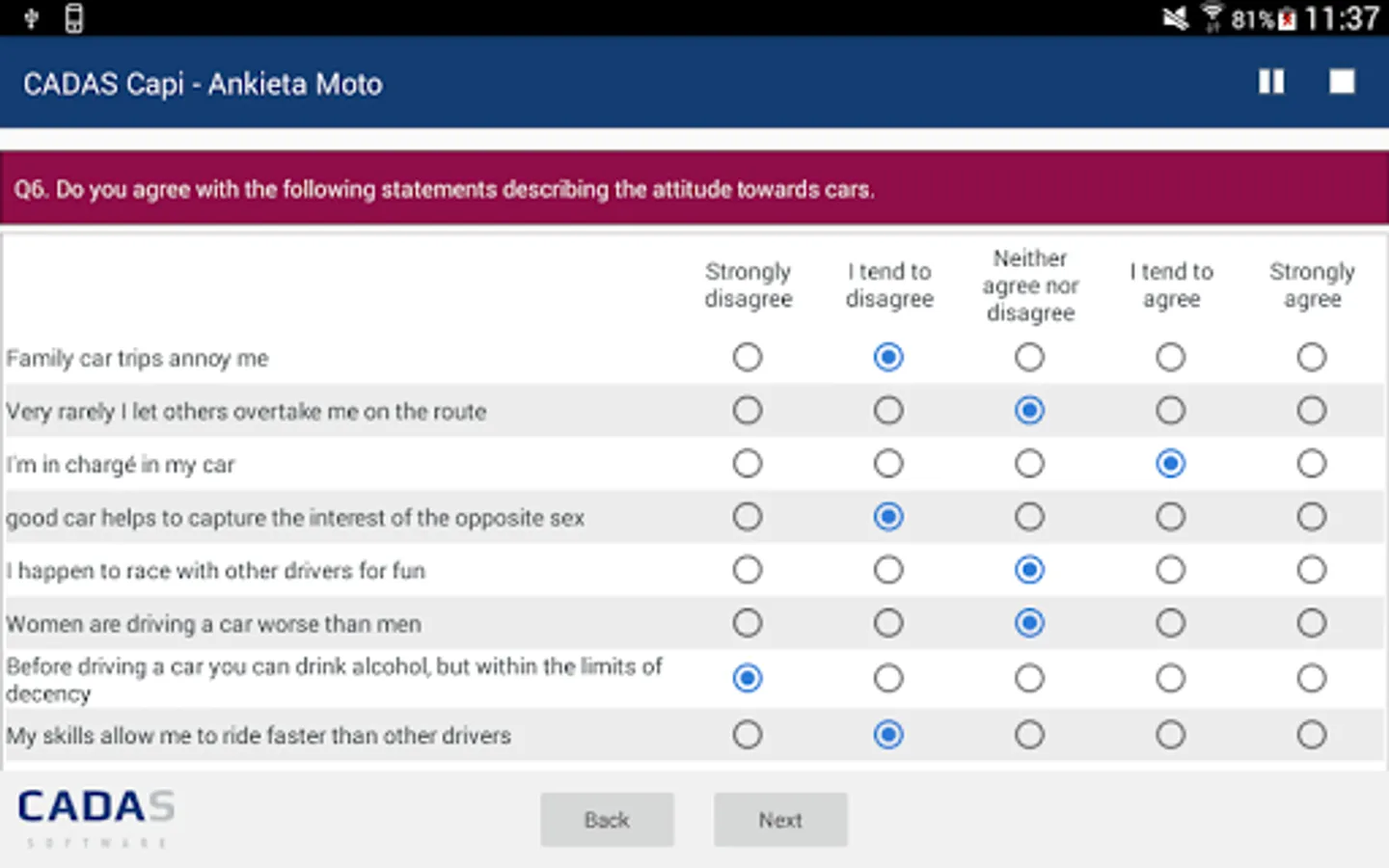Choose Strongly agree for women driving statement

click(x=1311, y=623)
